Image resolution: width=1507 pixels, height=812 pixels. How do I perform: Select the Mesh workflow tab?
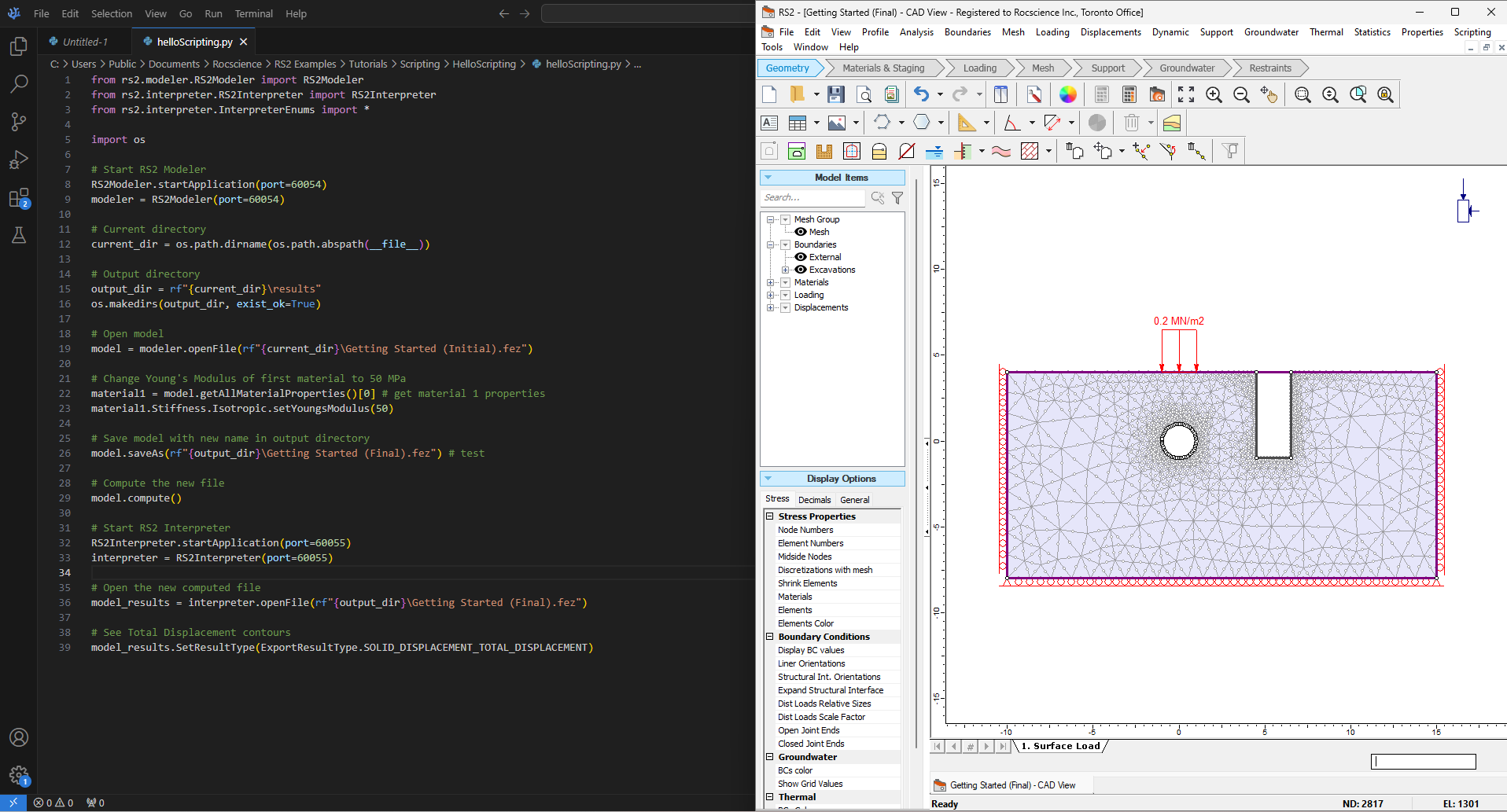(1043, 68)
